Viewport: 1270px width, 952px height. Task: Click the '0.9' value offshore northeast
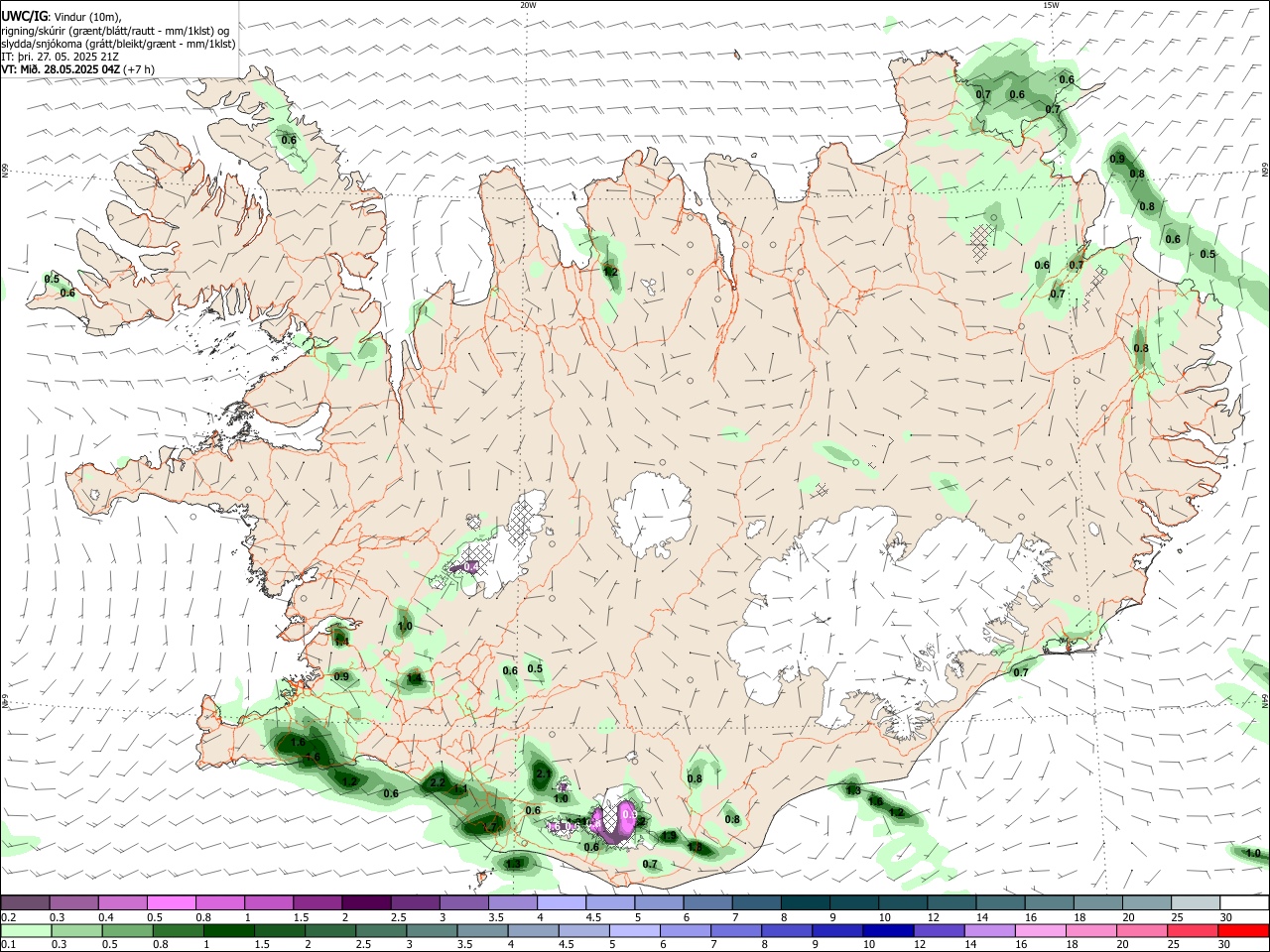coord(1117,160)
